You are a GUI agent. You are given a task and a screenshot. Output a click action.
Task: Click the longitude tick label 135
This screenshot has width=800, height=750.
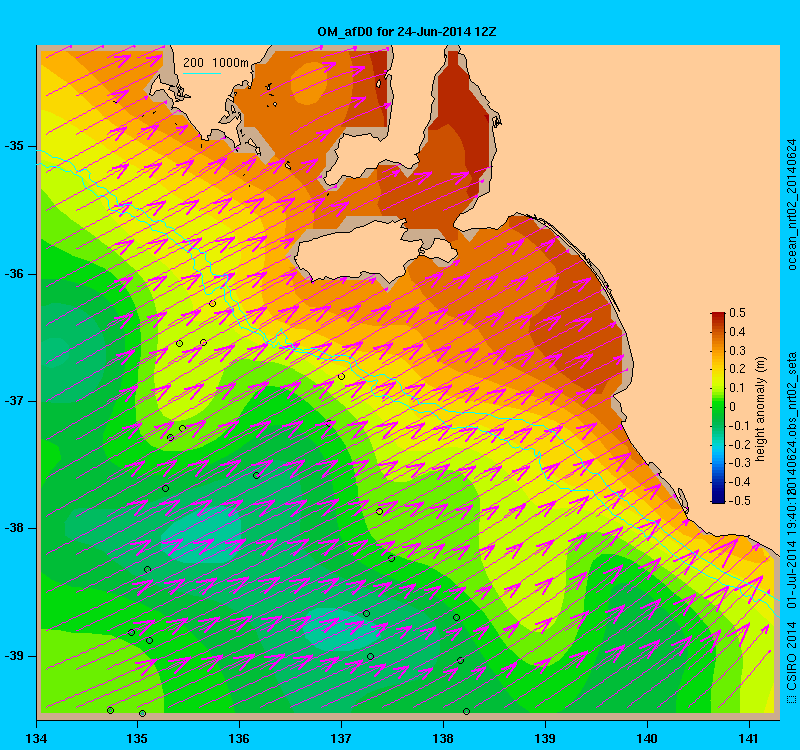pos(137,738)
